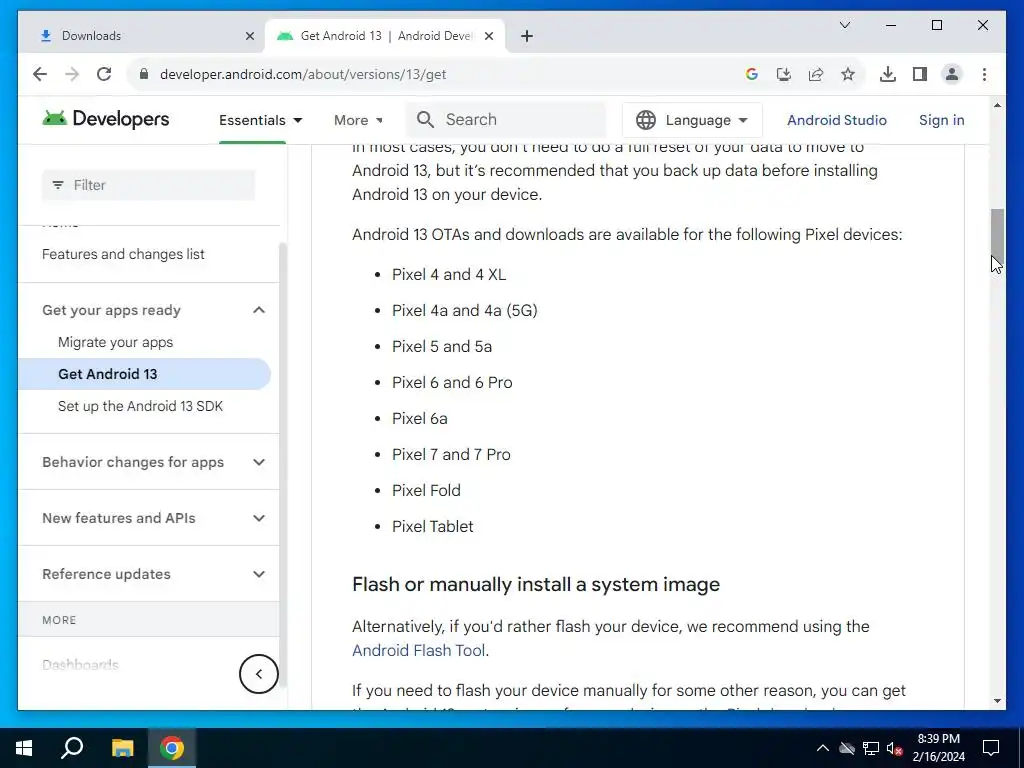Open the Windows Start menu

tap(24, 748)
